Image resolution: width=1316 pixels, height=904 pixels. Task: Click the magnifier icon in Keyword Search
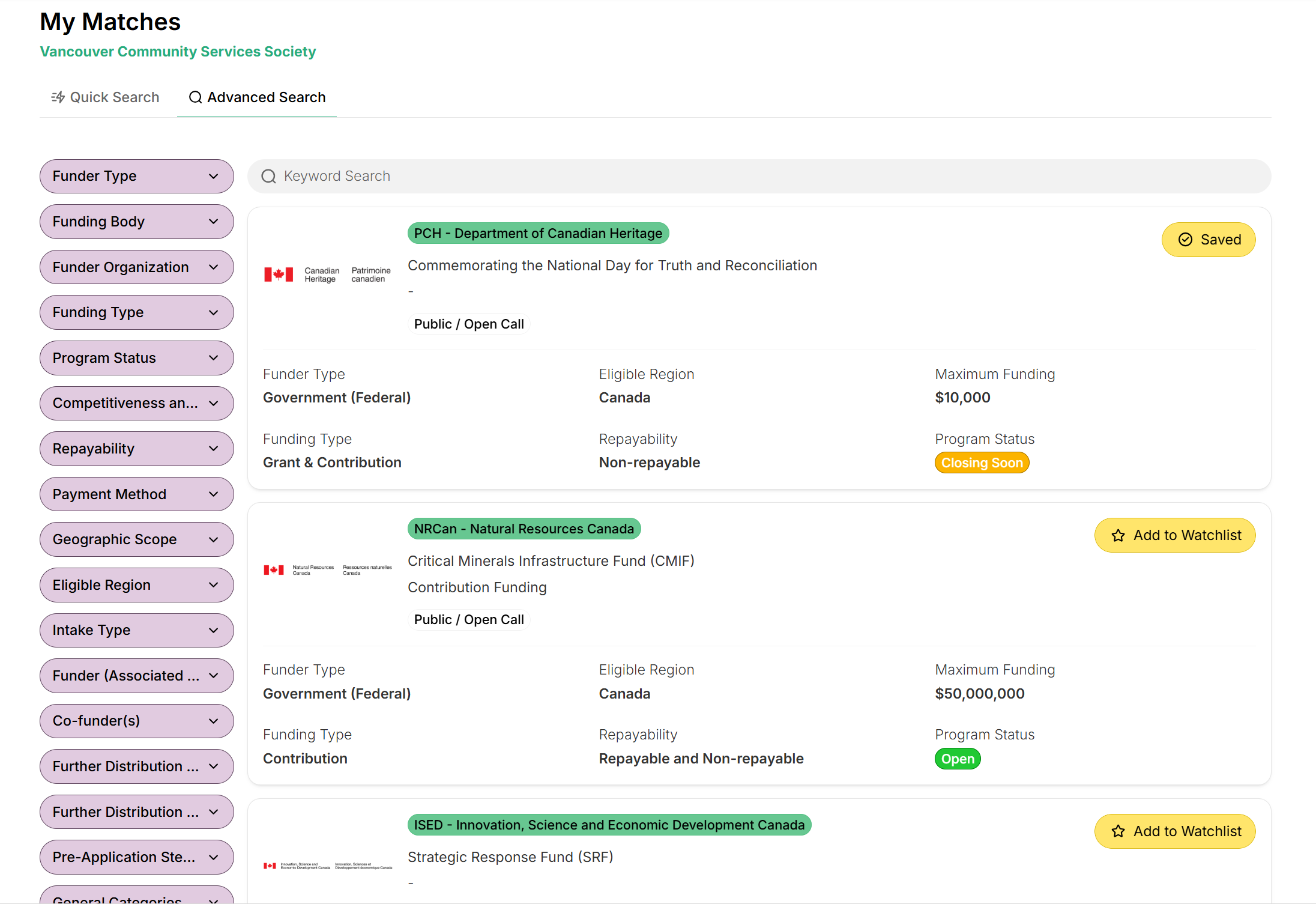[268, 176]
